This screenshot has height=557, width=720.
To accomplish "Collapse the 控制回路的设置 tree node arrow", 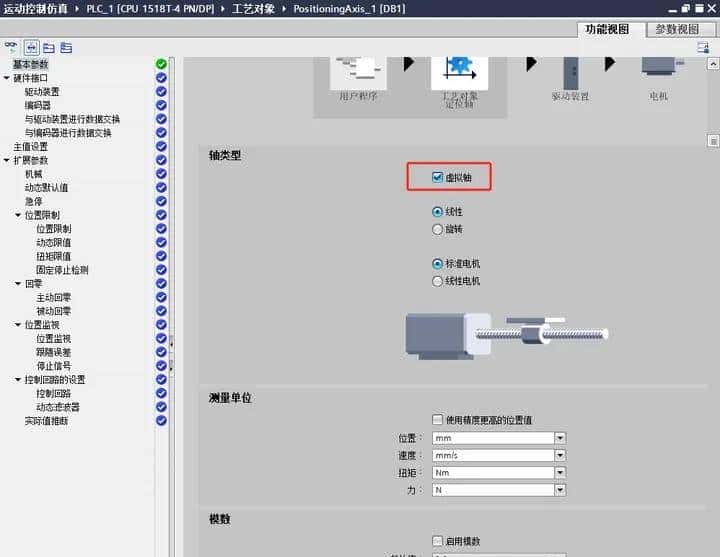I will 18,380.
